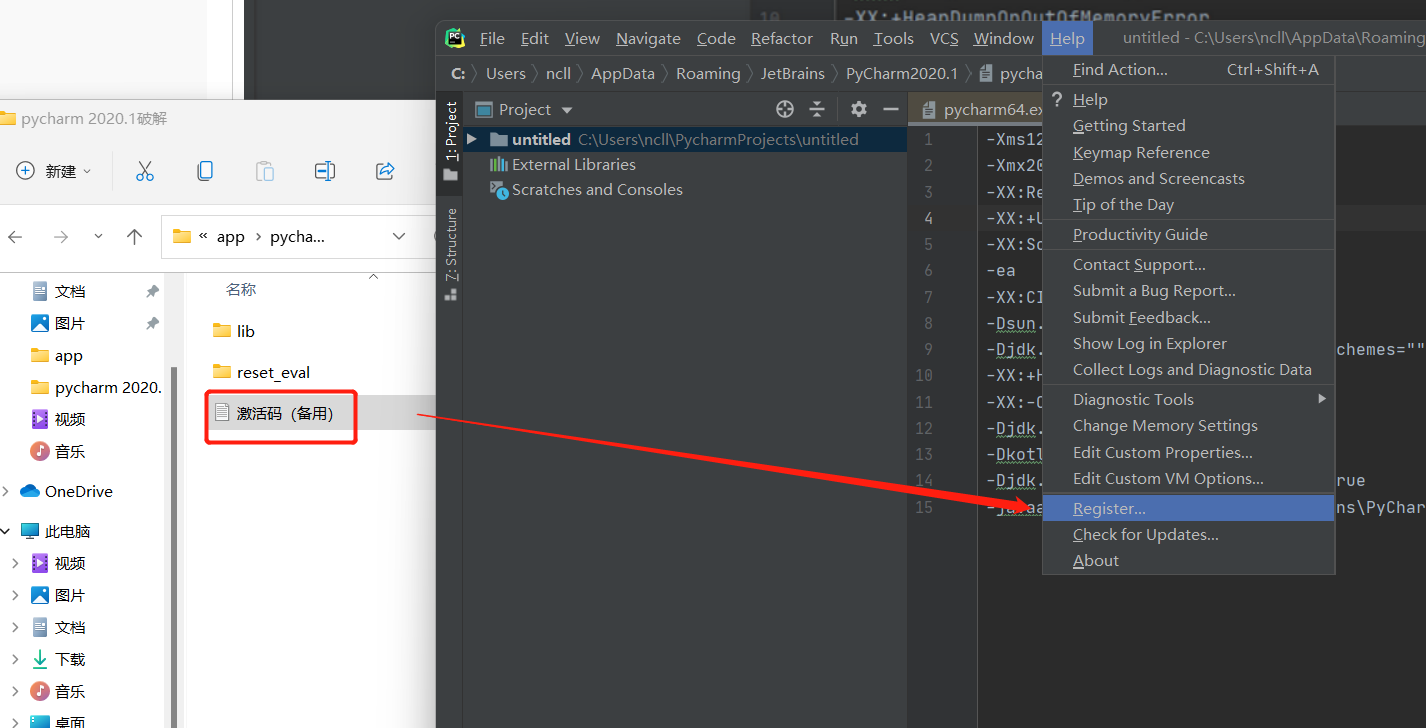The image size is (1426, 728).
Task: Select Scratches and Consoles in Project tree
Action: pyautogui.click(x=597, y=190)
